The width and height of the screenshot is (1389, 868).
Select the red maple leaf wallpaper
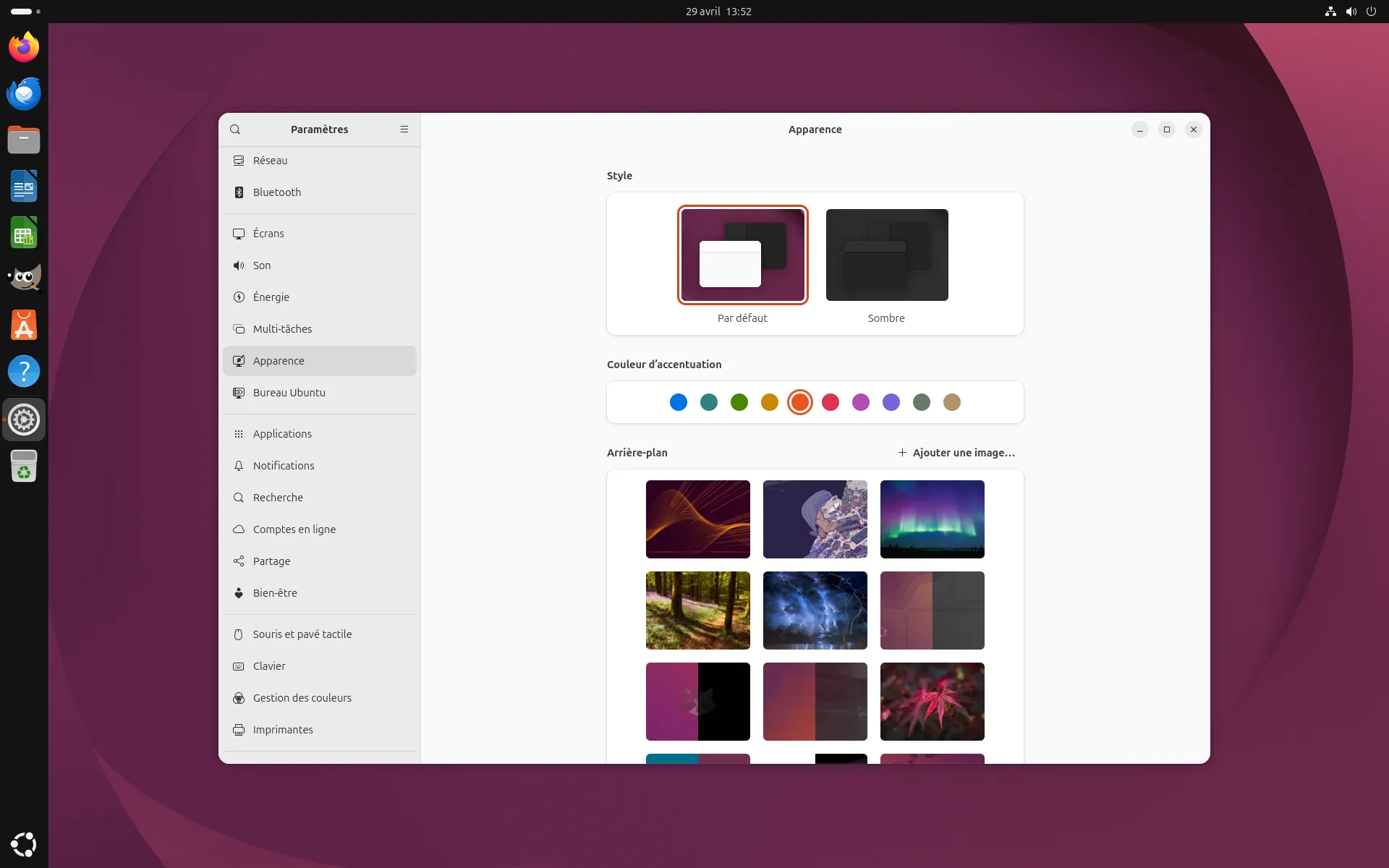(x=933, y=702)
